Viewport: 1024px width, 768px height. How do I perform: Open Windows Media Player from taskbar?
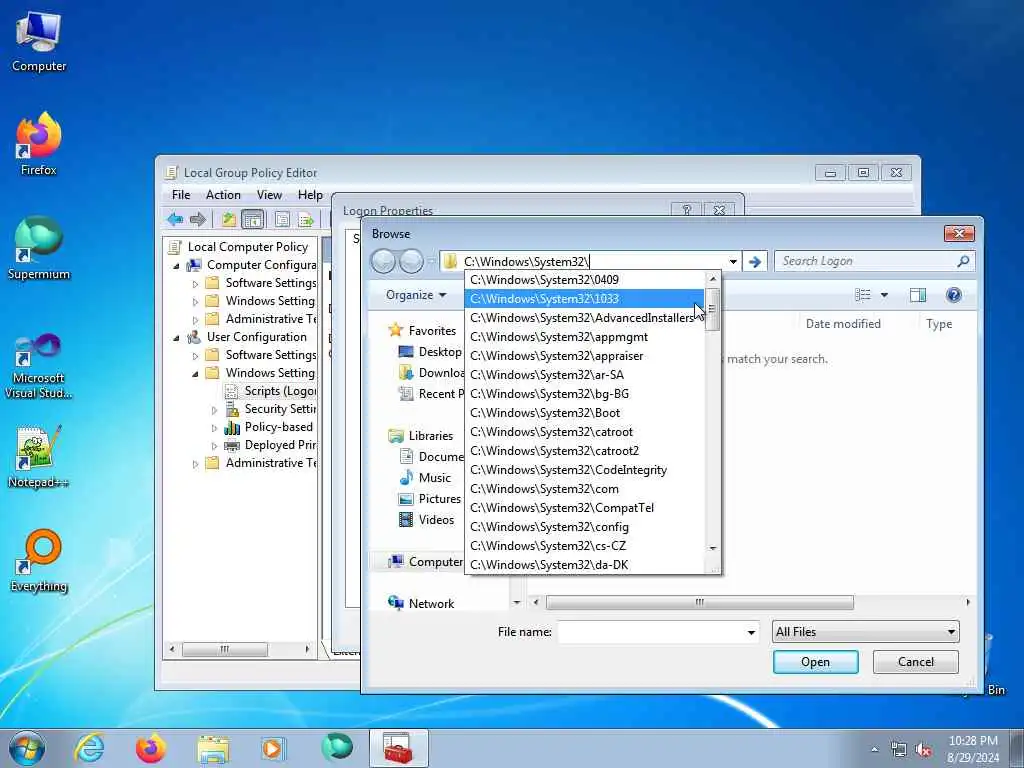(272, 748)
